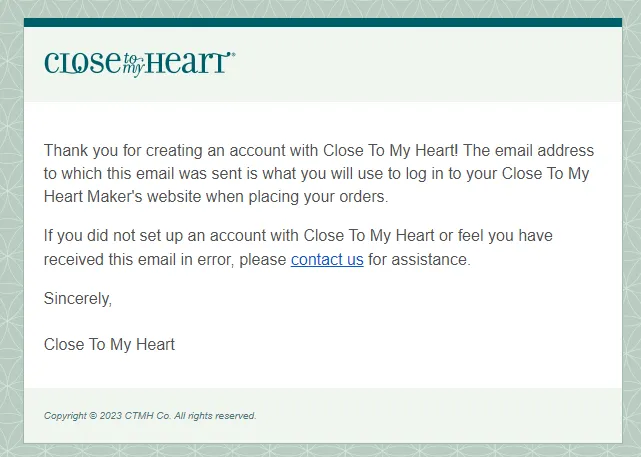
Task: Click the word 'Heart' in the logo
Action: tap(188, 63)
